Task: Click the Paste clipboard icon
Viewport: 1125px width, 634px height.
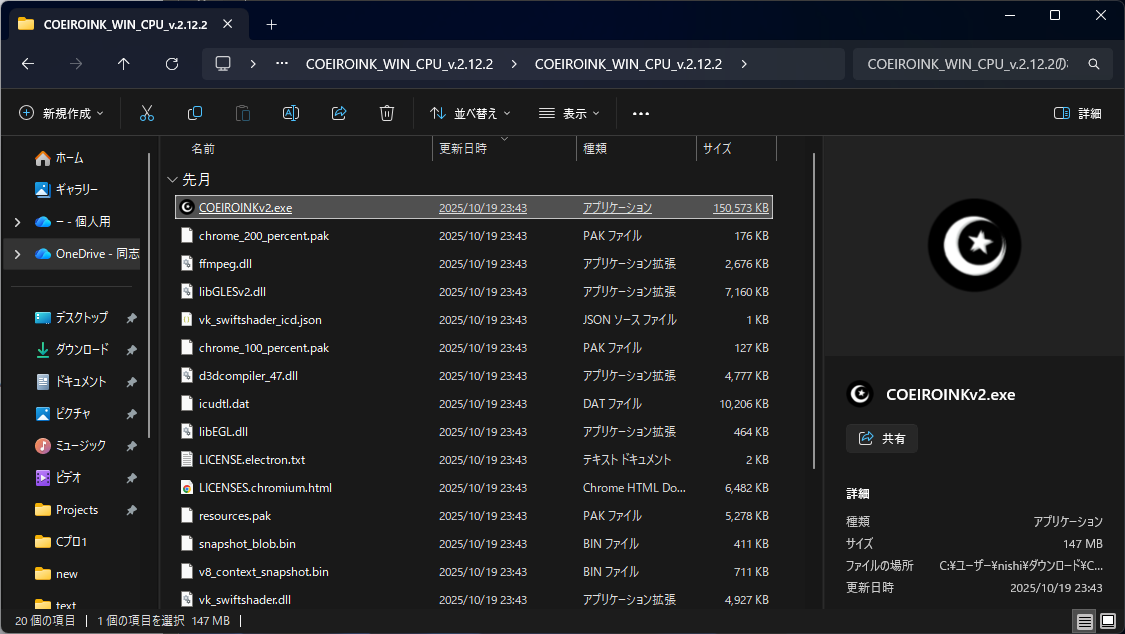Action: tap(243, 113)
